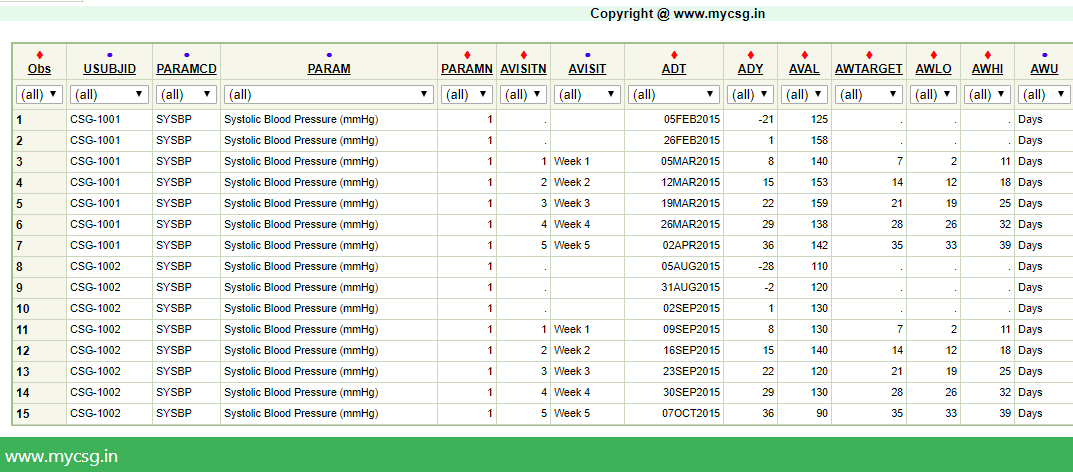Click the red diamond above PARAMN header
Screen dimensions: 1073x472
[467, 54]
